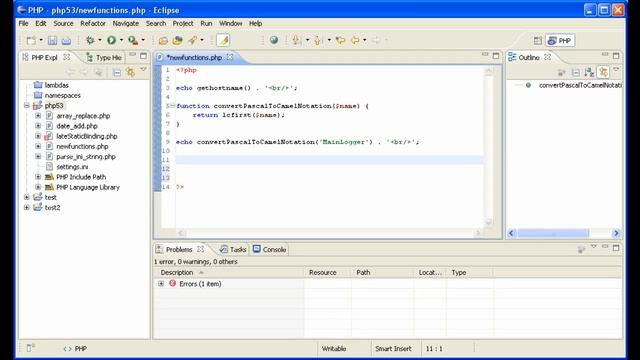Screen dimensions: 640x360
Task: Click the Outline horizontal scrollbar thumb
Action: click(553, 233)
